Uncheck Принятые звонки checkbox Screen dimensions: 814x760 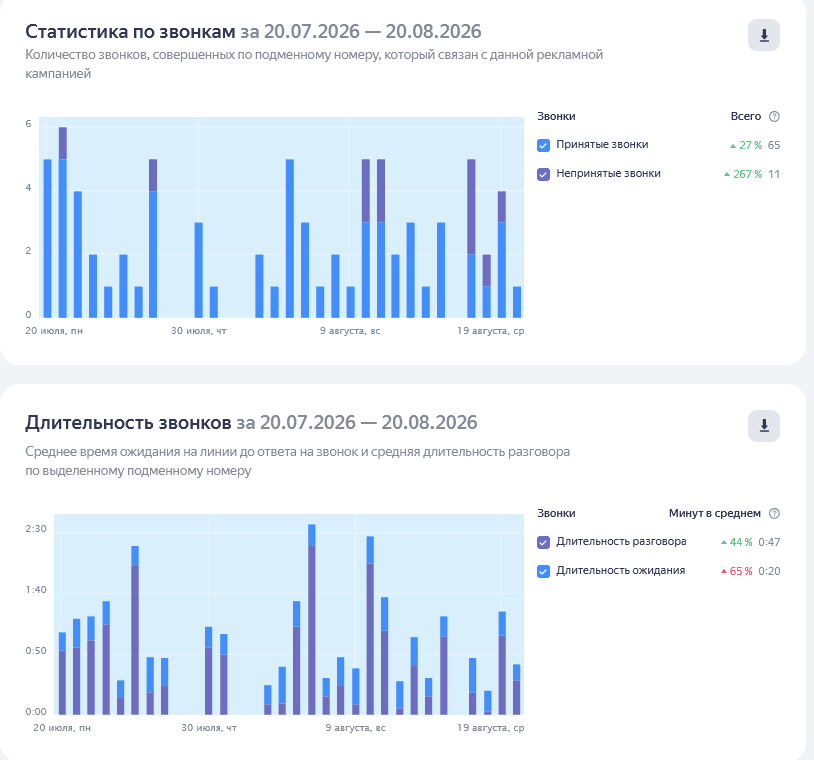pyautogui.click(x=544, y=145)
